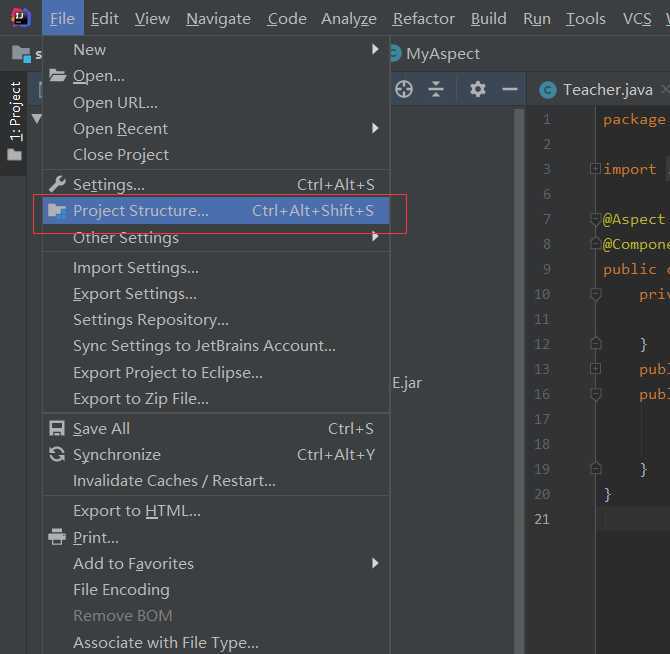
Task: Click the package keyword on line 1
Action: coord(634,120)
